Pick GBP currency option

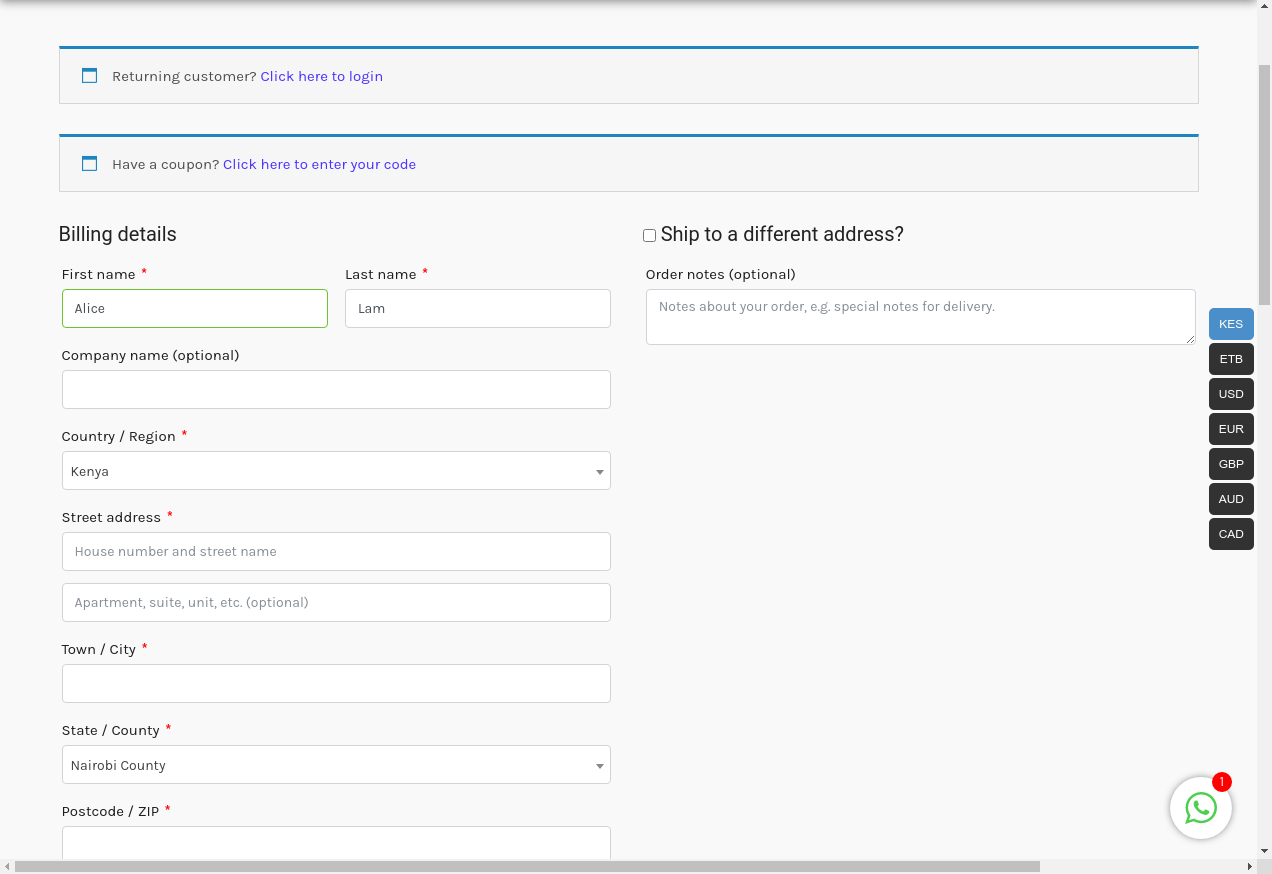[1231, 464]
